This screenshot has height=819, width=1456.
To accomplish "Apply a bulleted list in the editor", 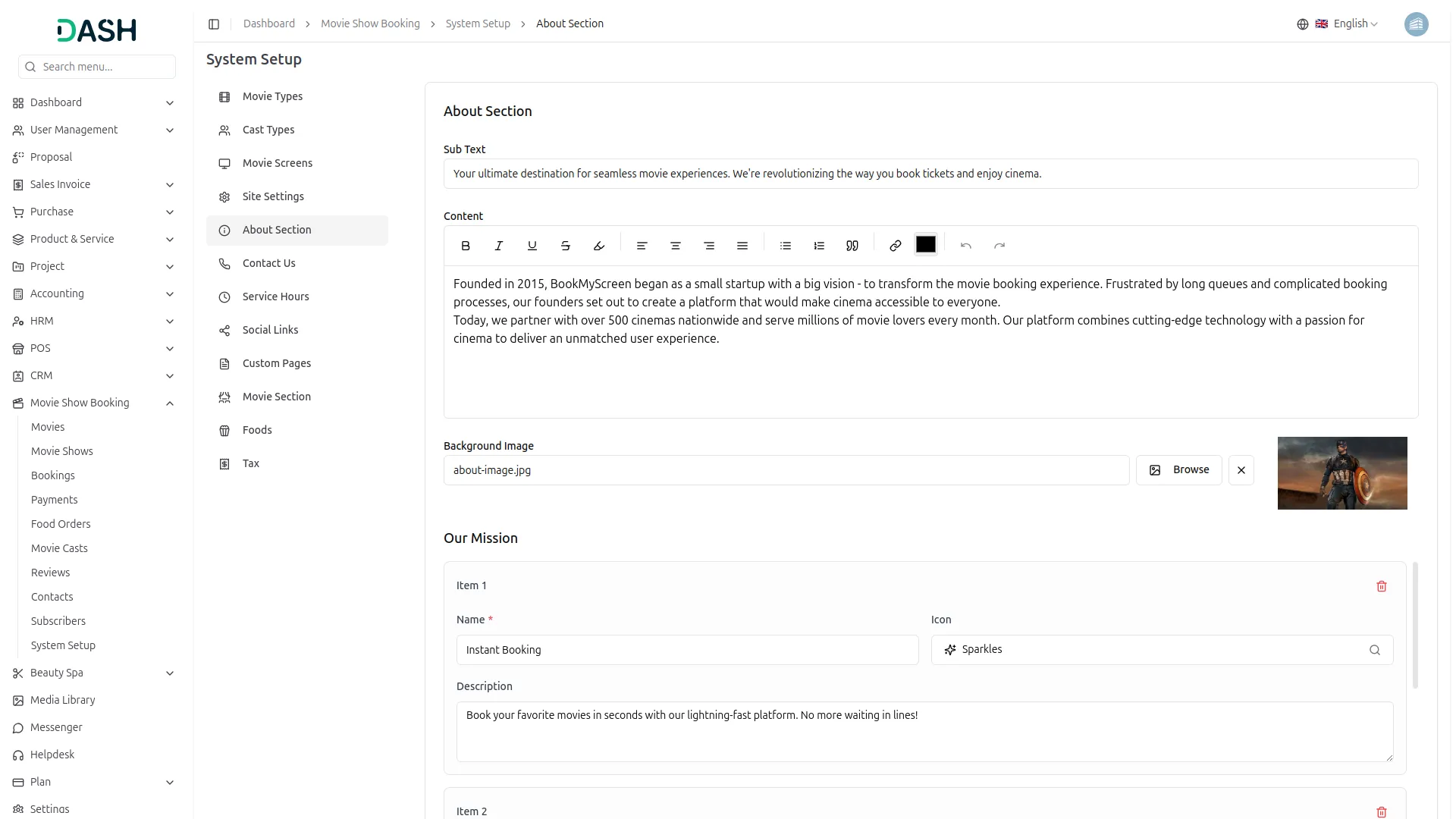I will tap(785, 245).
